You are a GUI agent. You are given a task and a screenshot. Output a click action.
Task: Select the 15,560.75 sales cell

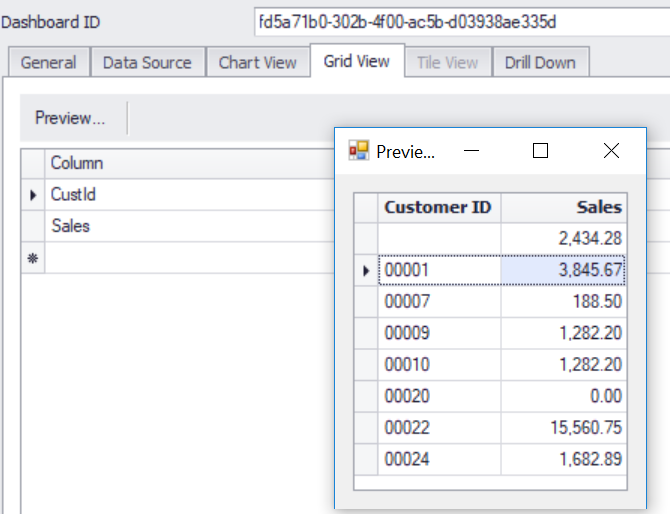click(564, 426)
